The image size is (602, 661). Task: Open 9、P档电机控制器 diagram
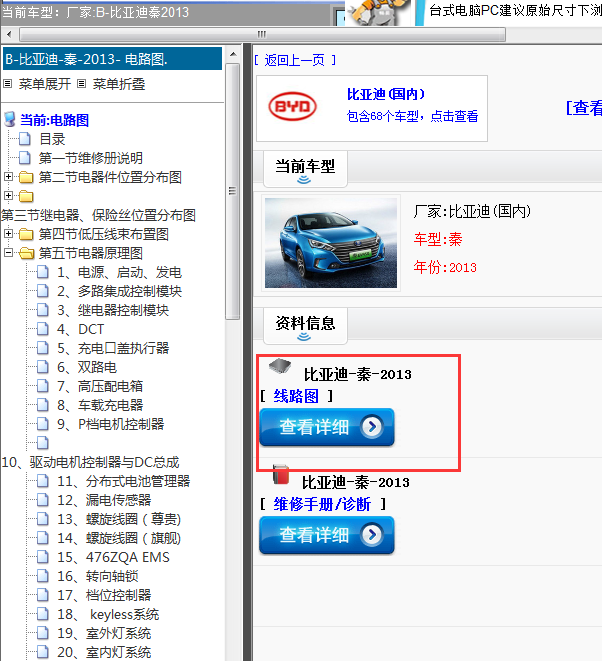point(110,424)
